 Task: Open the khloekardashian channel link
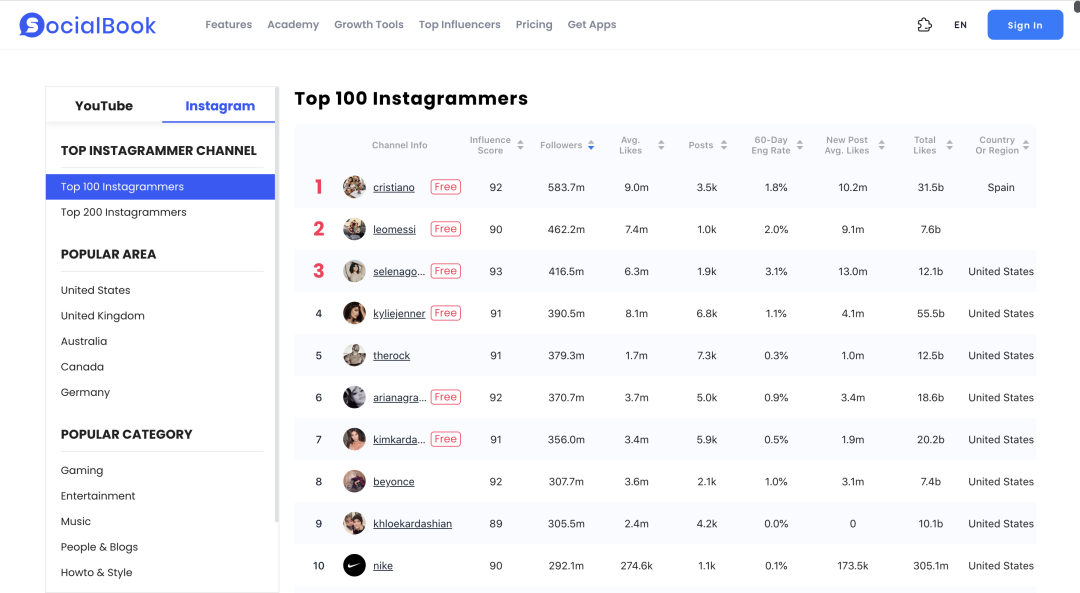(413, 523)
